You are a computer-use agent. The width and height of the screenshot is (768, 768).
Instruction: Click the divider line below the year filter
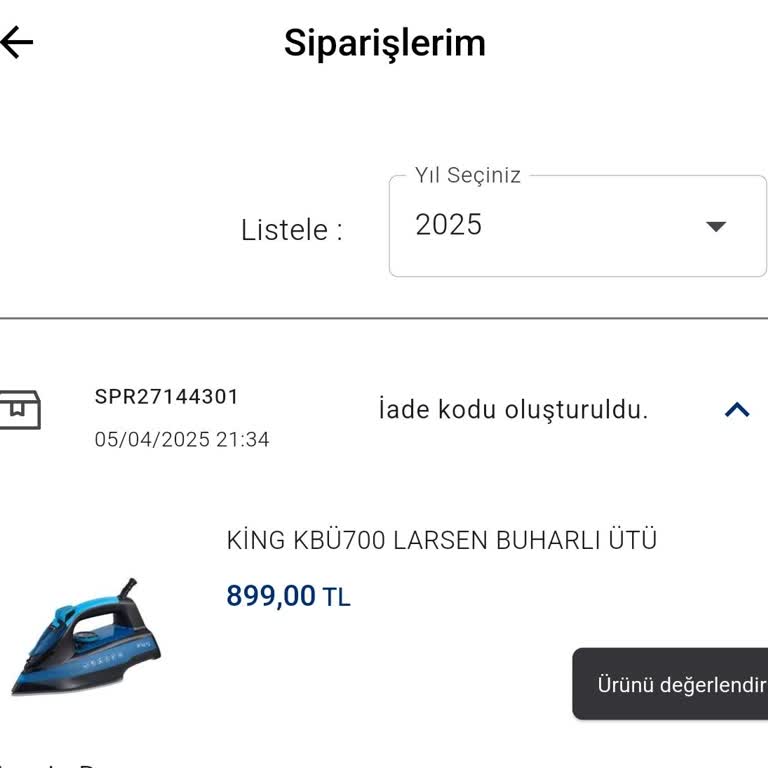point(384,318)
